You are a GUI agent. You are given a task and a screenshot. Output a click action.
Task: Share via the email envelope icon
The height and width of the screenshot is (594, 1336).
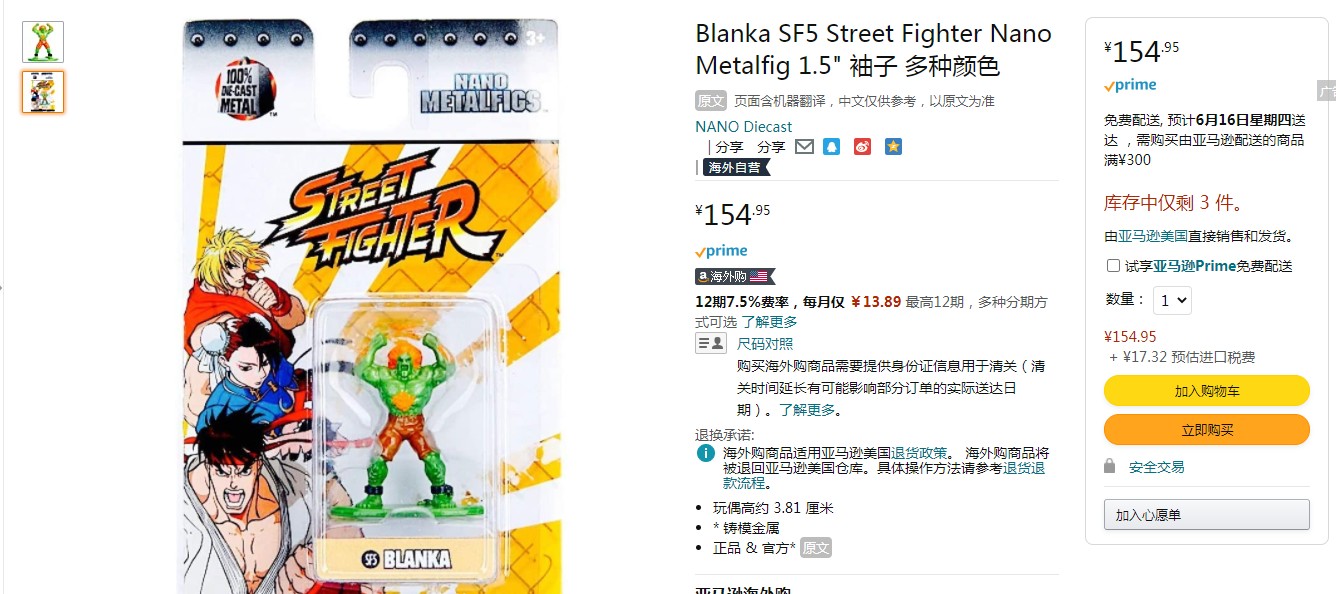(804, 147)
